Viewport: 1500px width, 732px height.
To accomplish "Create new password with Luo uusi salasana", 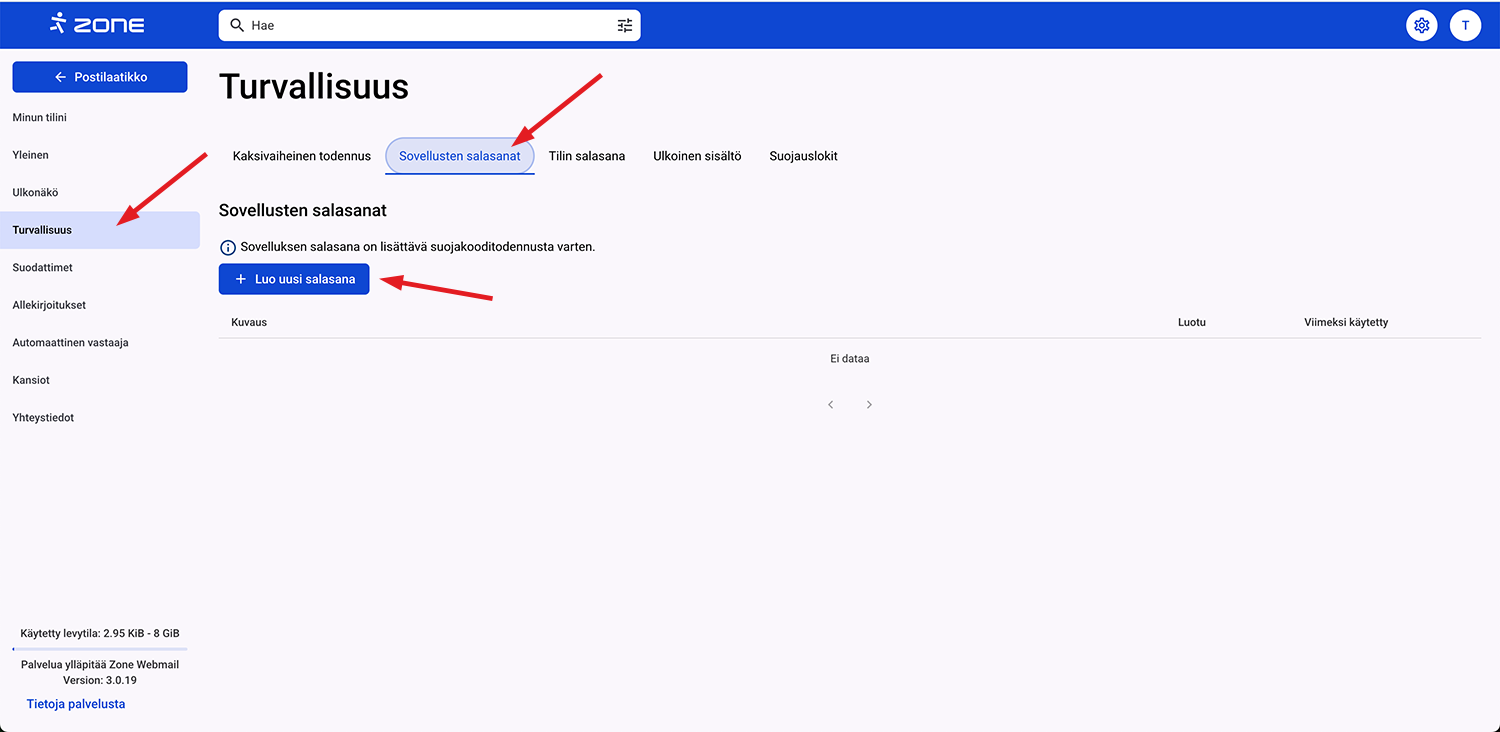I will coord(294,279).
